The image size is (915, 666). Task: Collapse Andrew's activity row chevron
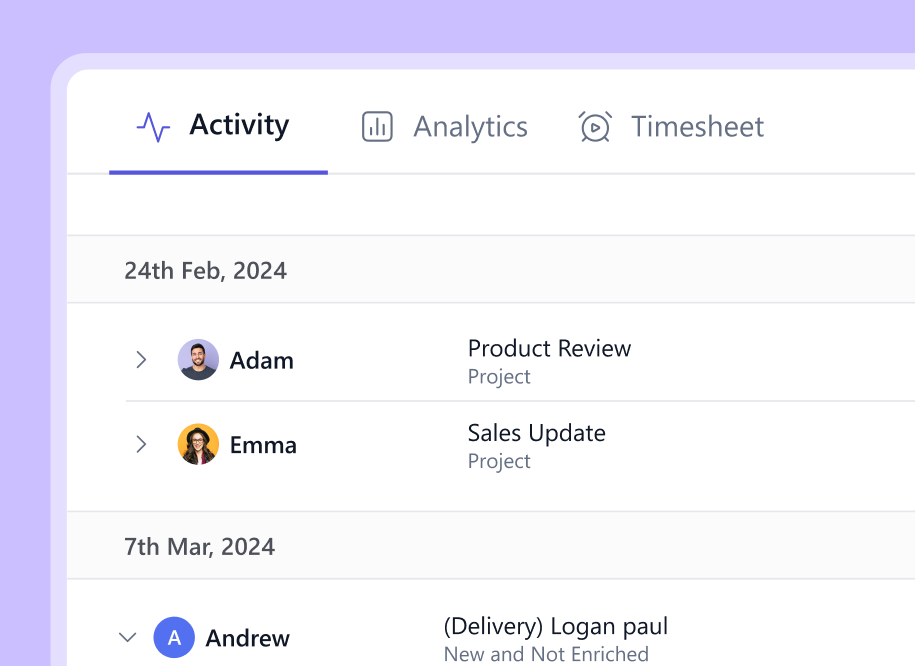click(127, 637)
